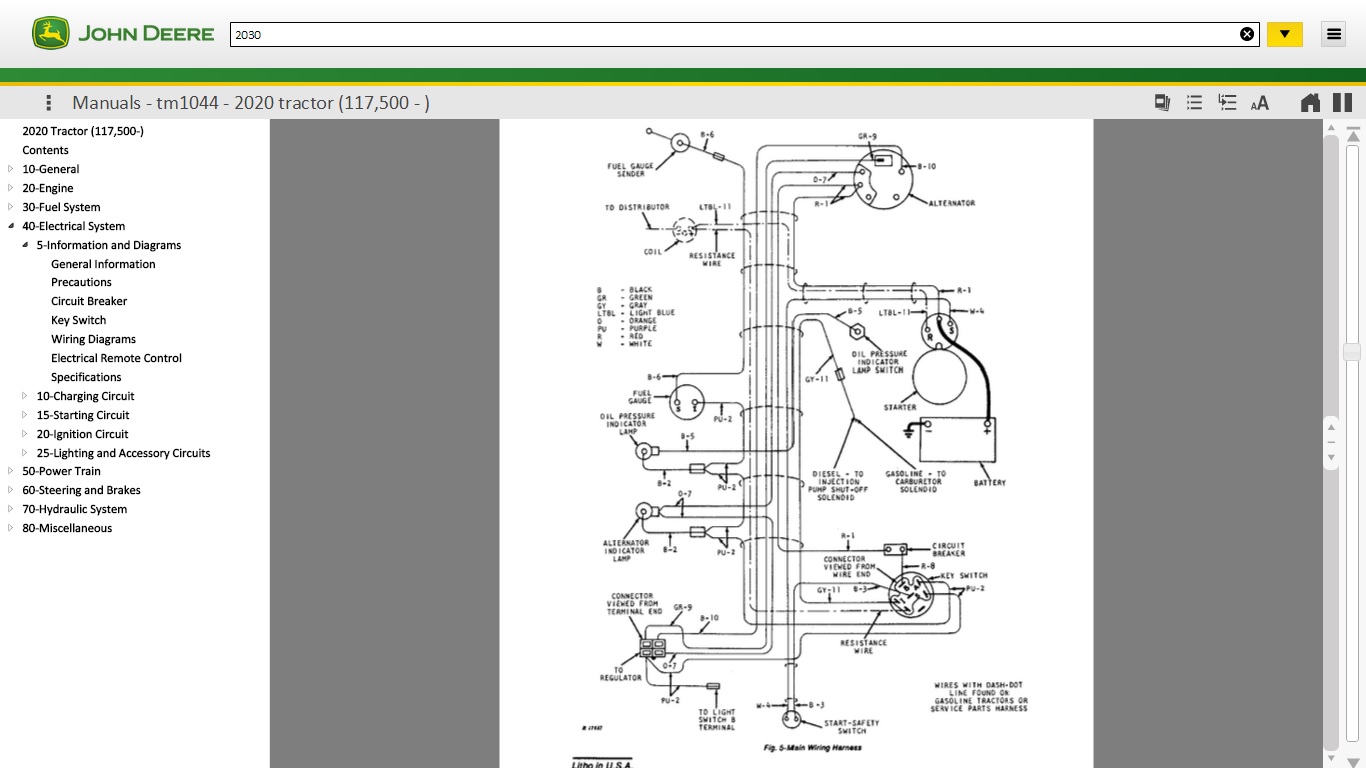Expand the 10-General section
The image size is (1366, 768).
coord(11,169)
